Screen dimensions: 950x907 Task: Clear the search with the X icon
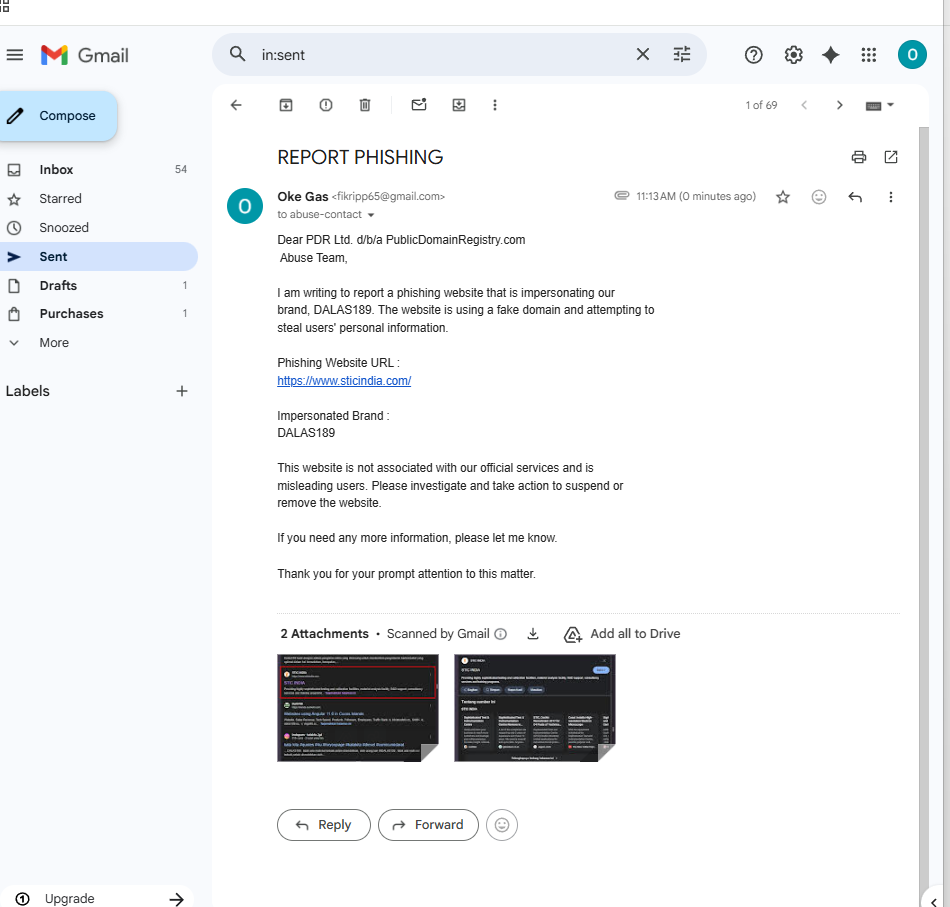(643, 55)
